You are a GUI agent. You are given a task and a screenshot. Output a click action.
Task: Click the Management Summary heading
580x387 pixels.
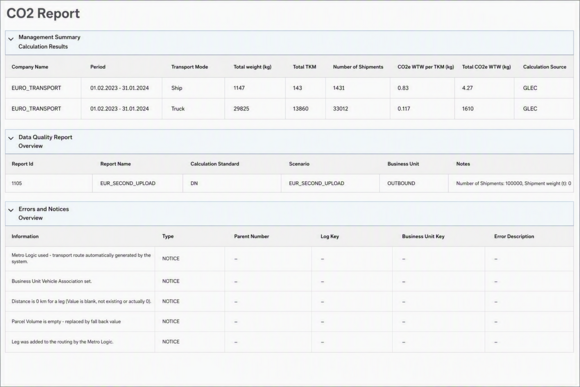[x=49, y=37]
